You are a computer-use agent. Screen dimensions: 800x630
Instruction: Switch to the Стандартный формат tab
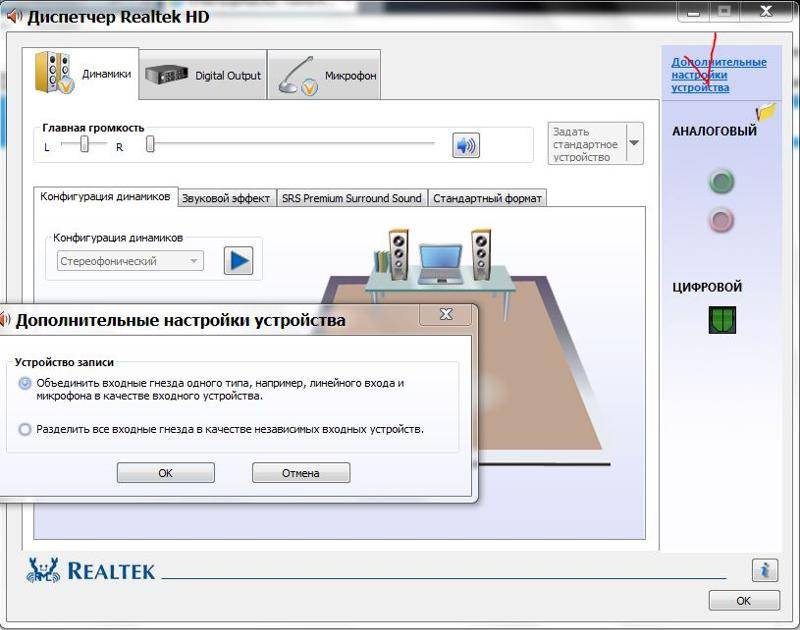tap(487, 198)
